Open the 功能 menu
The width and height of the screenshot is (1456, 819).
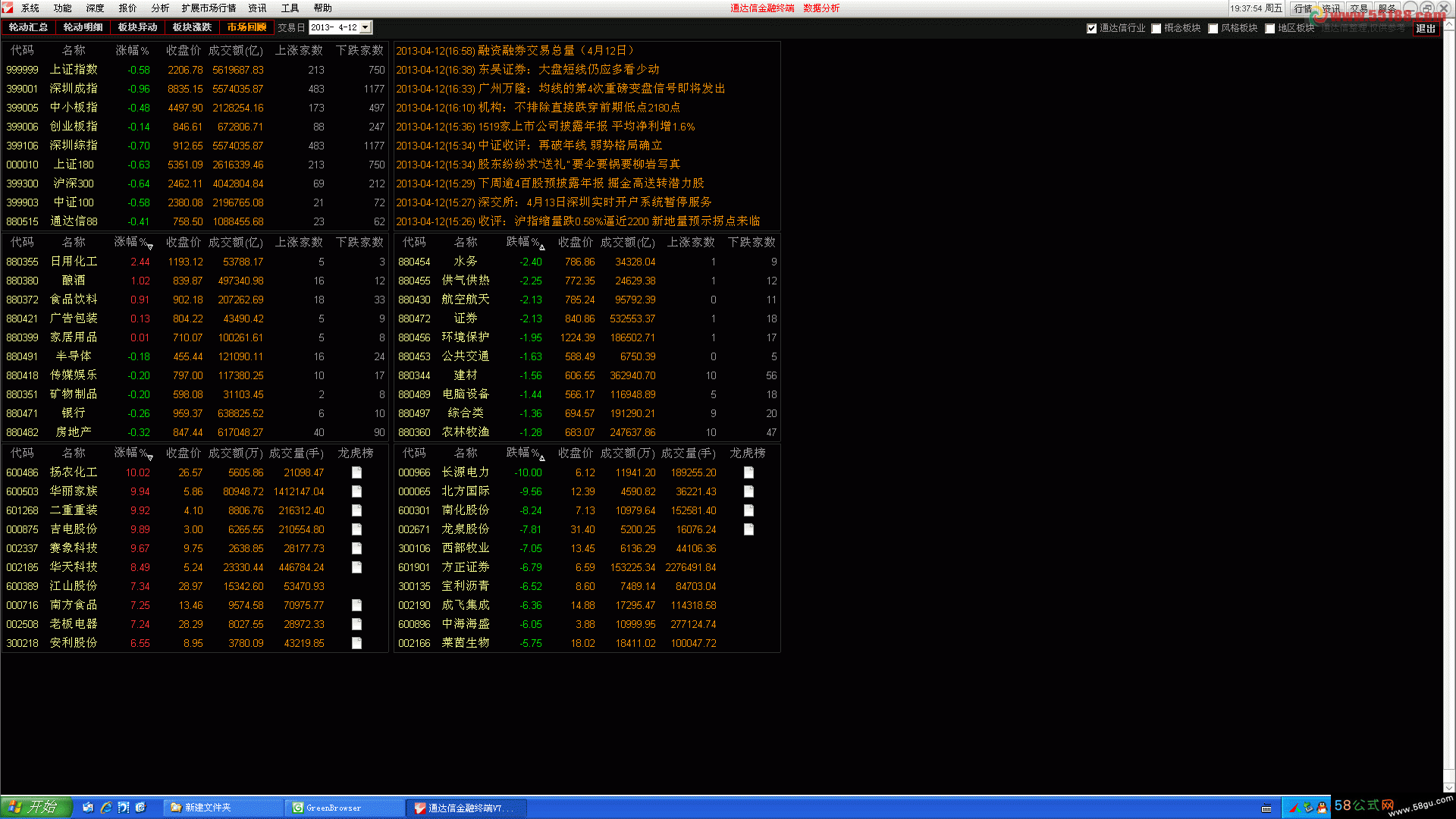[x=63, y=8]
